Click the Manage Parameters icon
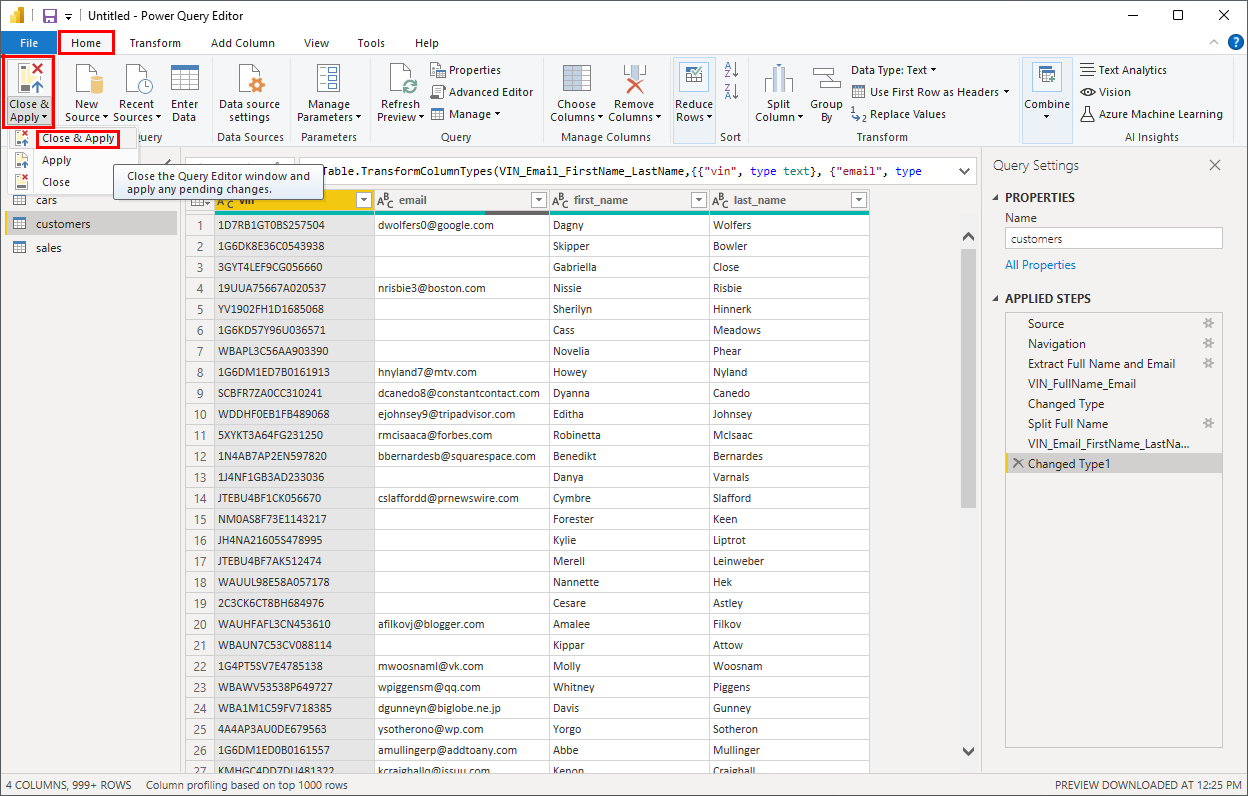This screenshot has width=1248, height=796. (328, 80)
